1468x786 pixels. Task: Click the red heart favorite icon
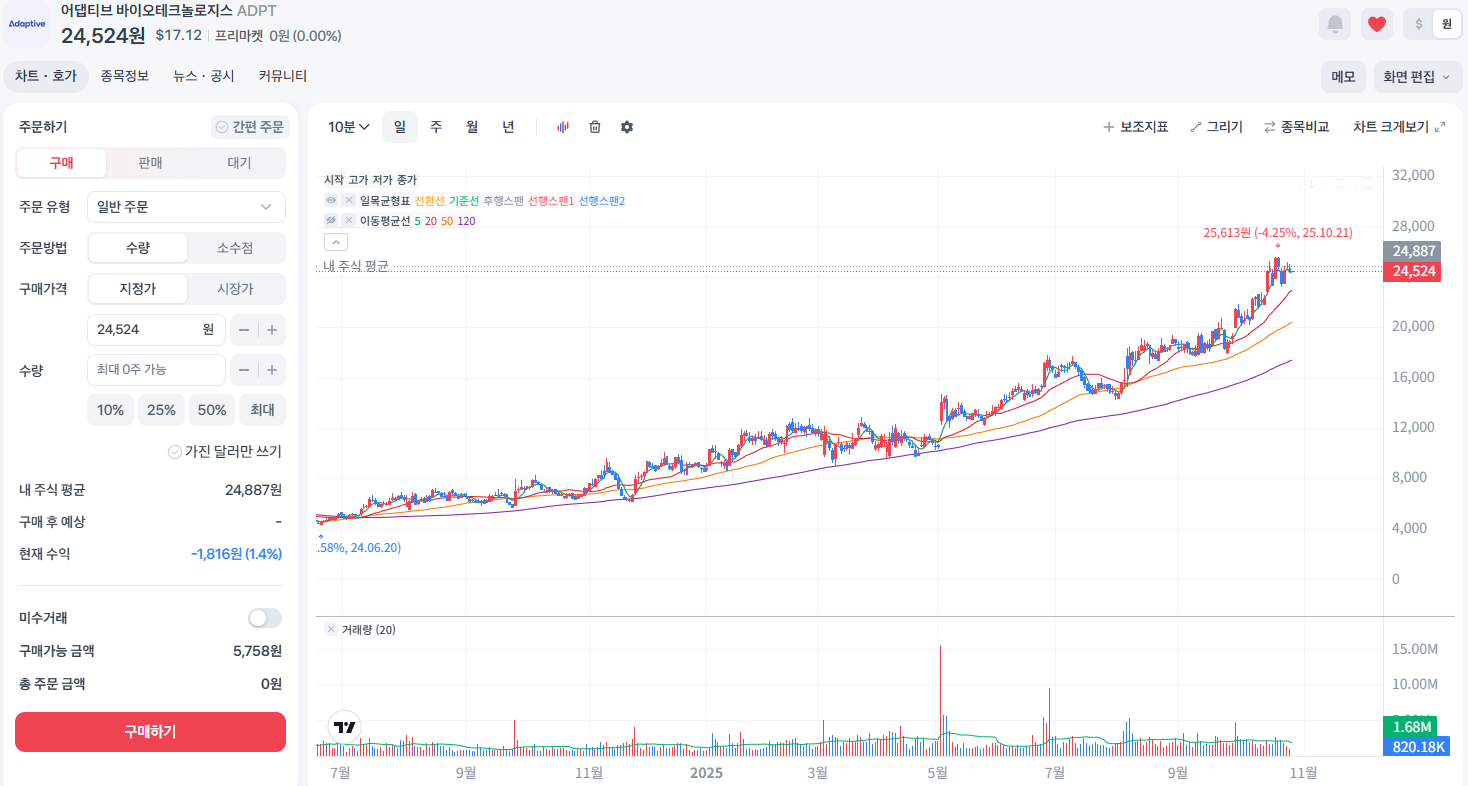coord(1377,24)
